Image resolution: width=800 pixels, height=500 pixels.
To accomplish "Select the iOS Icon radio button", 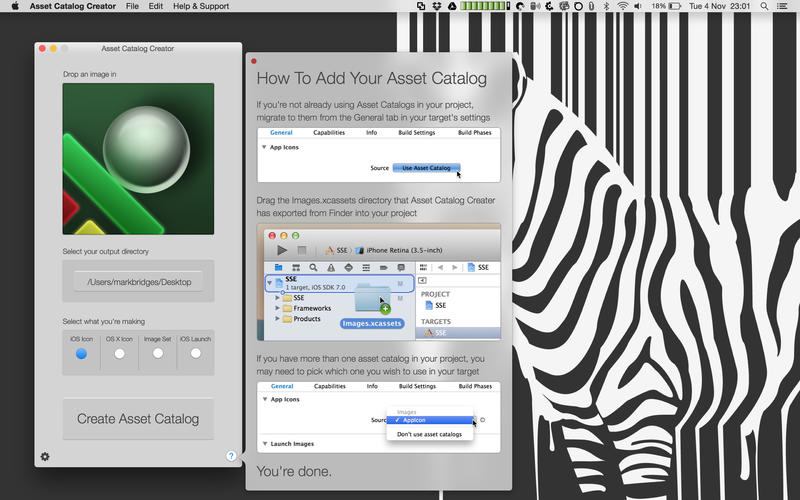I will click(81, 353).
